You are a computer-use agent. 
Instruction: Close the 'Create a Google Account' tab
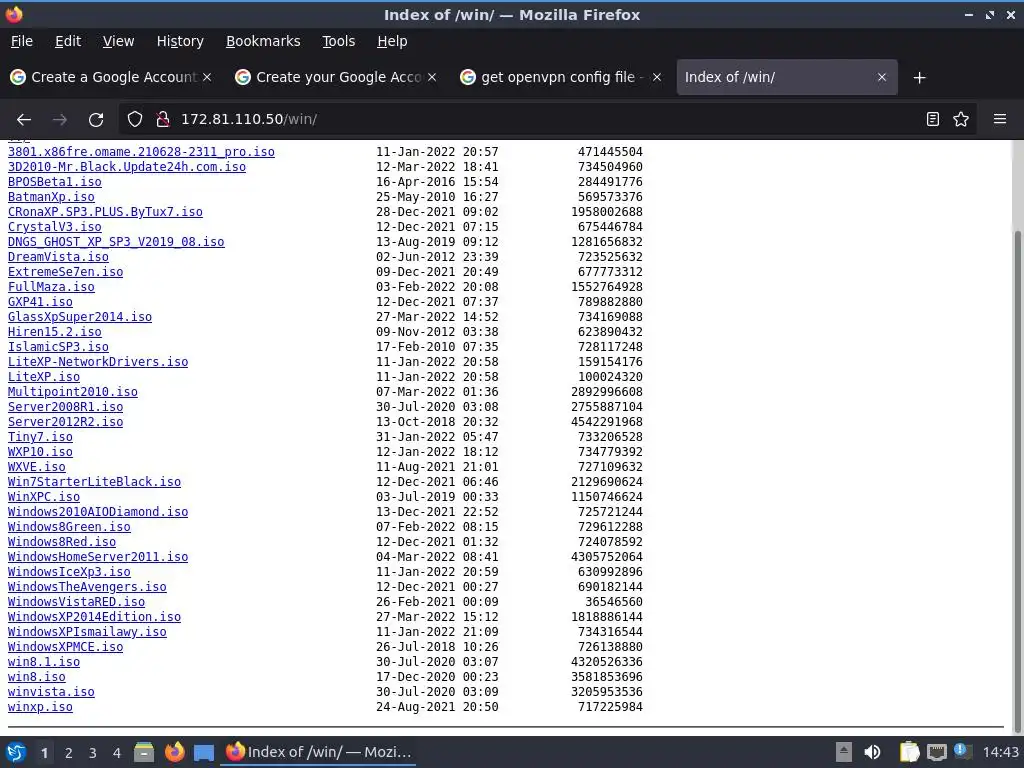pyautogui.click(x=207, y=77)
